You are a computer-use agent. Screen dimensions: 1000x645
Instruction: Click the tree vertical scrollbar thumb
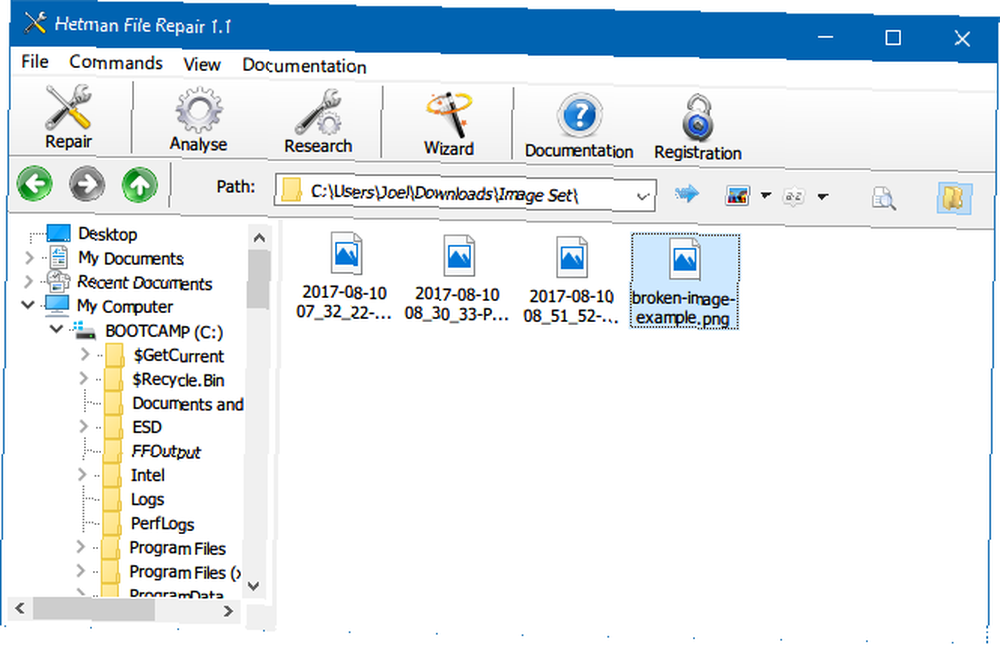258,279
